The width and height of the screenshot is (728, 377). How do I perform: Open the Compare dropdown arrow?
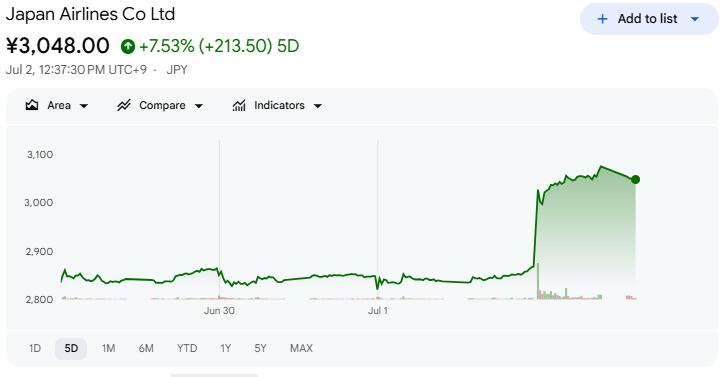199,106
